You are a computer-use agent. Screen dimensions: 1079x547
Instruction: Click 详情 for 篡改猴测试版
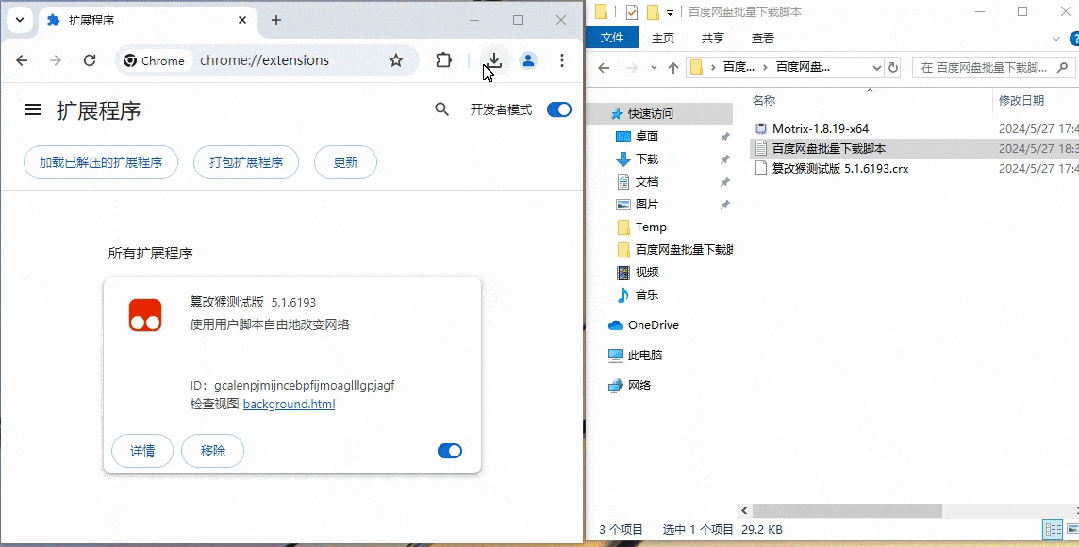click(142, 451)
